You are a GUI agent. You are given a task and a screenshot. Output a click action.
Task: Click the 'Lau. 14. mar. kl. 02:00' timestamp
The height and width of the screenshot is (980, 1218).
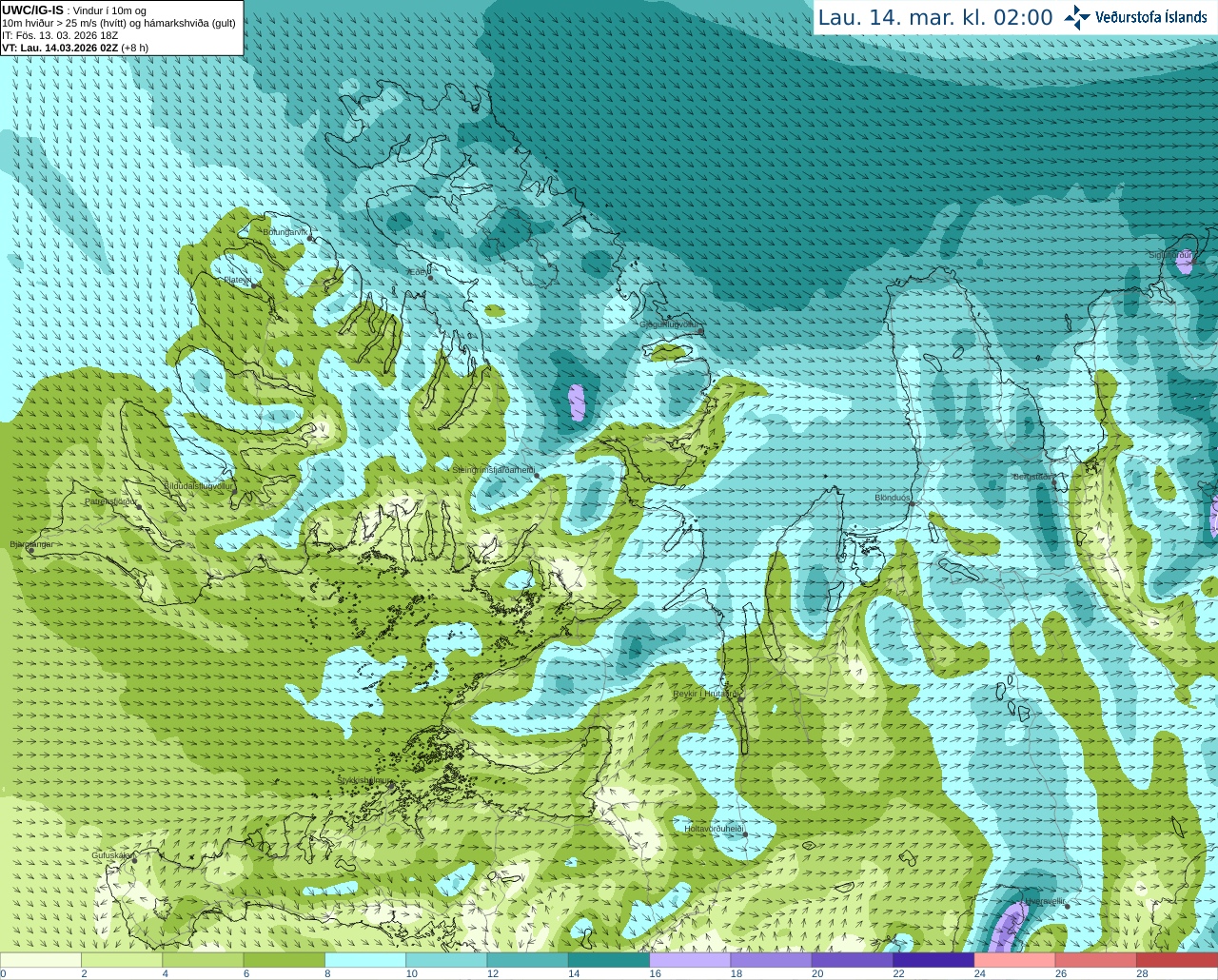935,18
